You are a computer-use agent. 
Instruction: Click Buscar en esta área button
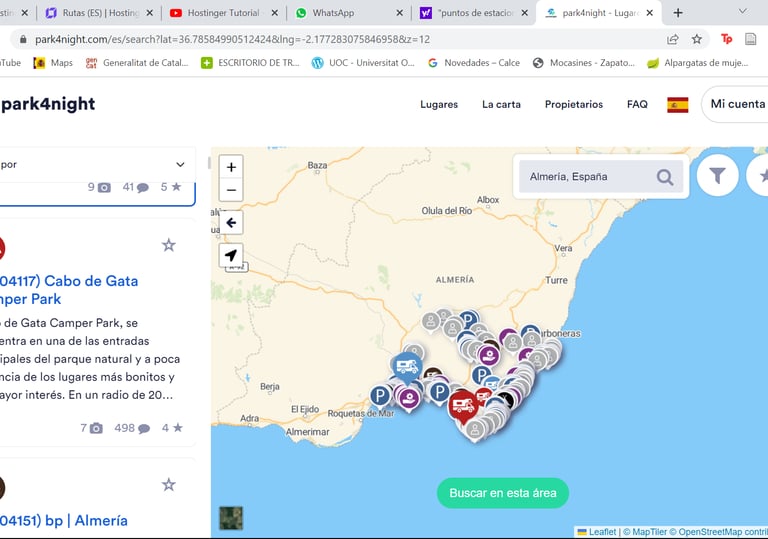click(x=503, y=493)
